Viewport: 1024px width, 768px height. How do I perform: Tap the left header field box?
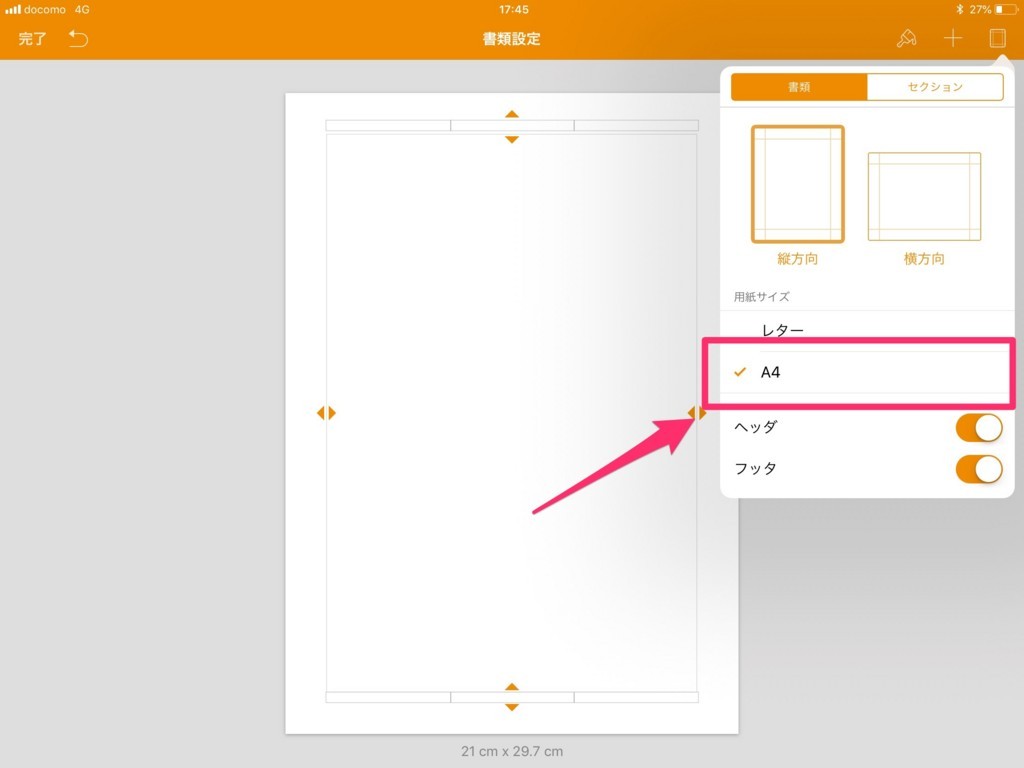point(388,125)
